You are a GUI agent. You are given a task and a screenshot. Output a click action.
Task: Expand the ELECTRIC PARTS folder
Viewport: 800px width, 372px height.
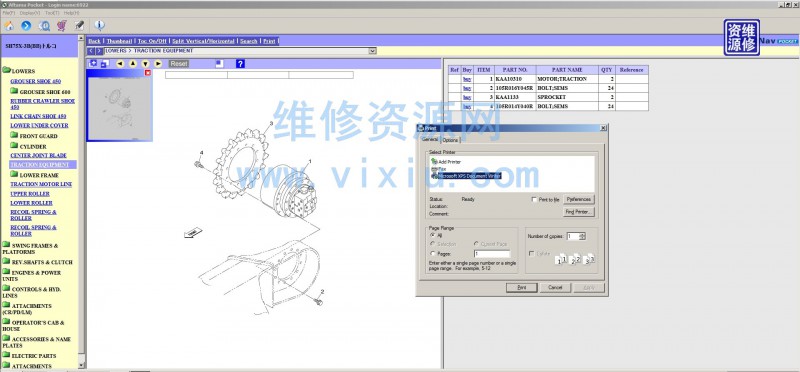29,355
